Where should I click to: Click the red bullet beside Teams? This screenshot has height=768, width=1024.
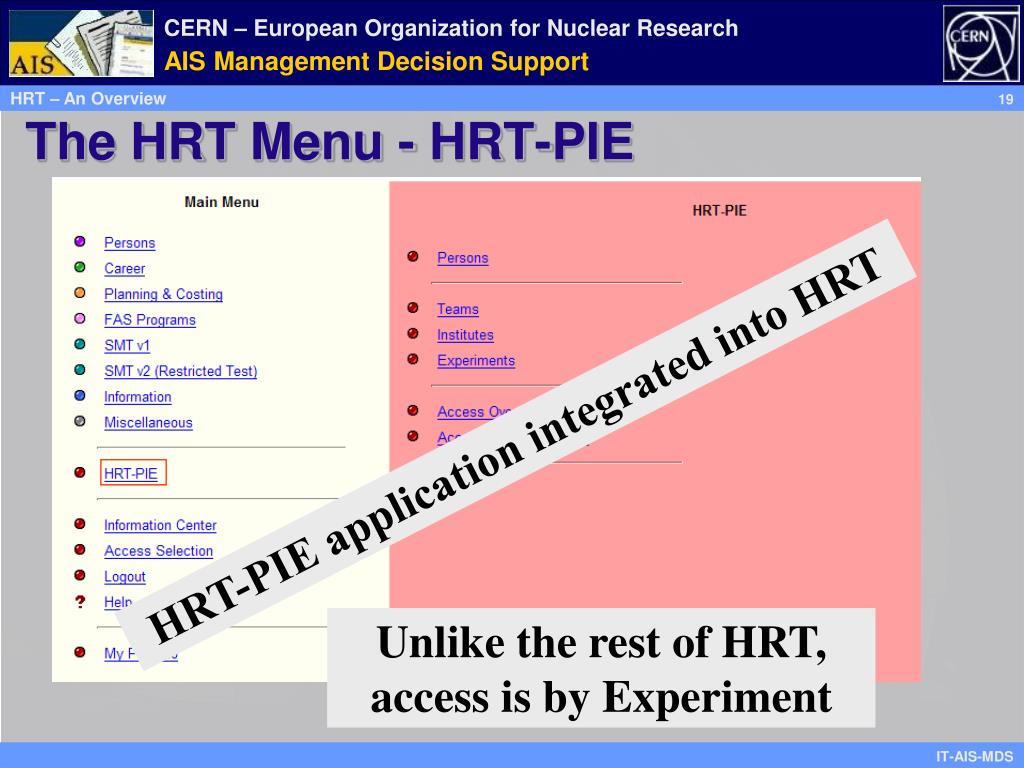[413, 308]
